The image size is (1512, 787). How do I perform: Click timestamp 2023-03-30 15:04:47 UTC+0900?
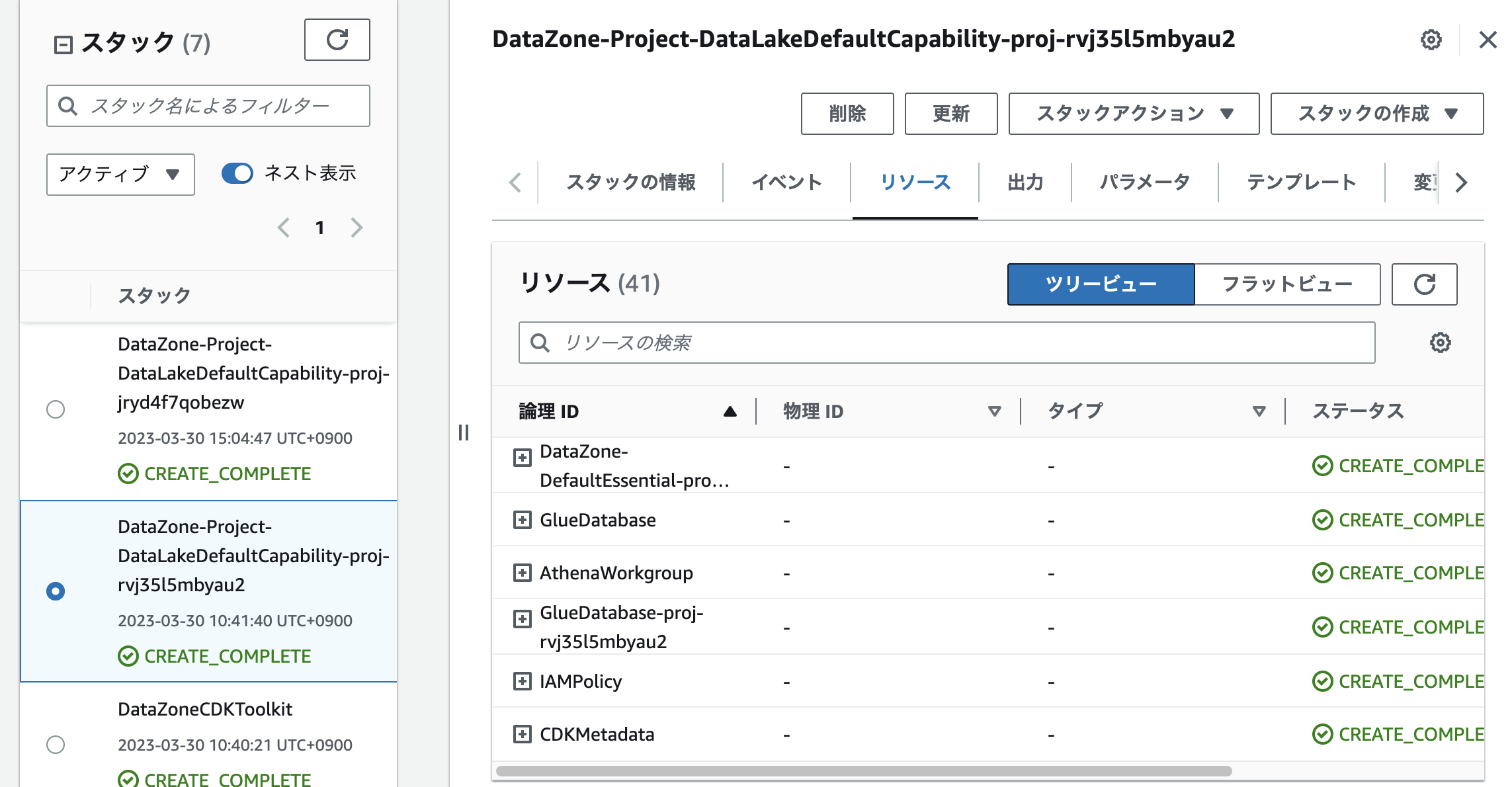pyautogui.click(x=235, y=438)
